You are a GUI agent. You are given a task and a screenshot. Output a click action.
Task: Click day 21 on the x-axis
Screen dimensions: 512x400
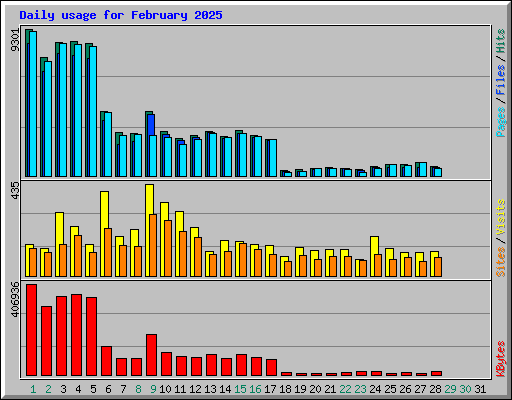(x=330, y=389)
